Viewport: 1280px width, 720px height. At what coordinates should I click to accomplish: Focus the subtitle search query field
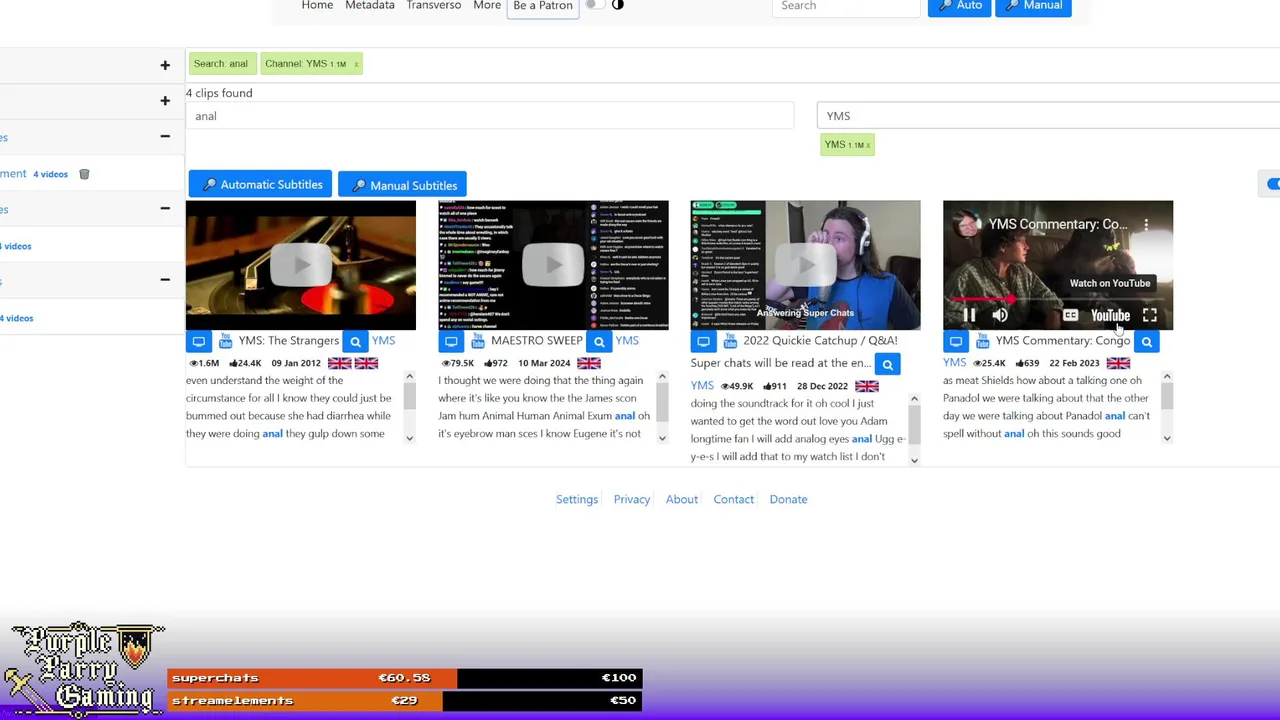coord(490,116)
